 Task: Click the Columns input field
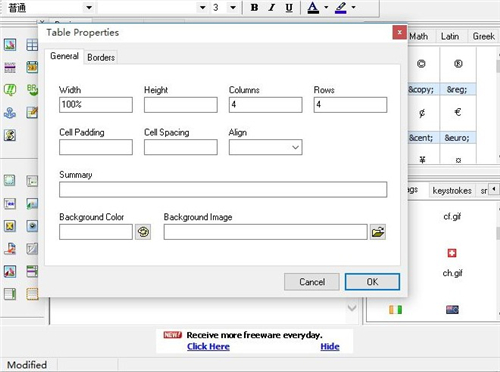click(265, 105)
